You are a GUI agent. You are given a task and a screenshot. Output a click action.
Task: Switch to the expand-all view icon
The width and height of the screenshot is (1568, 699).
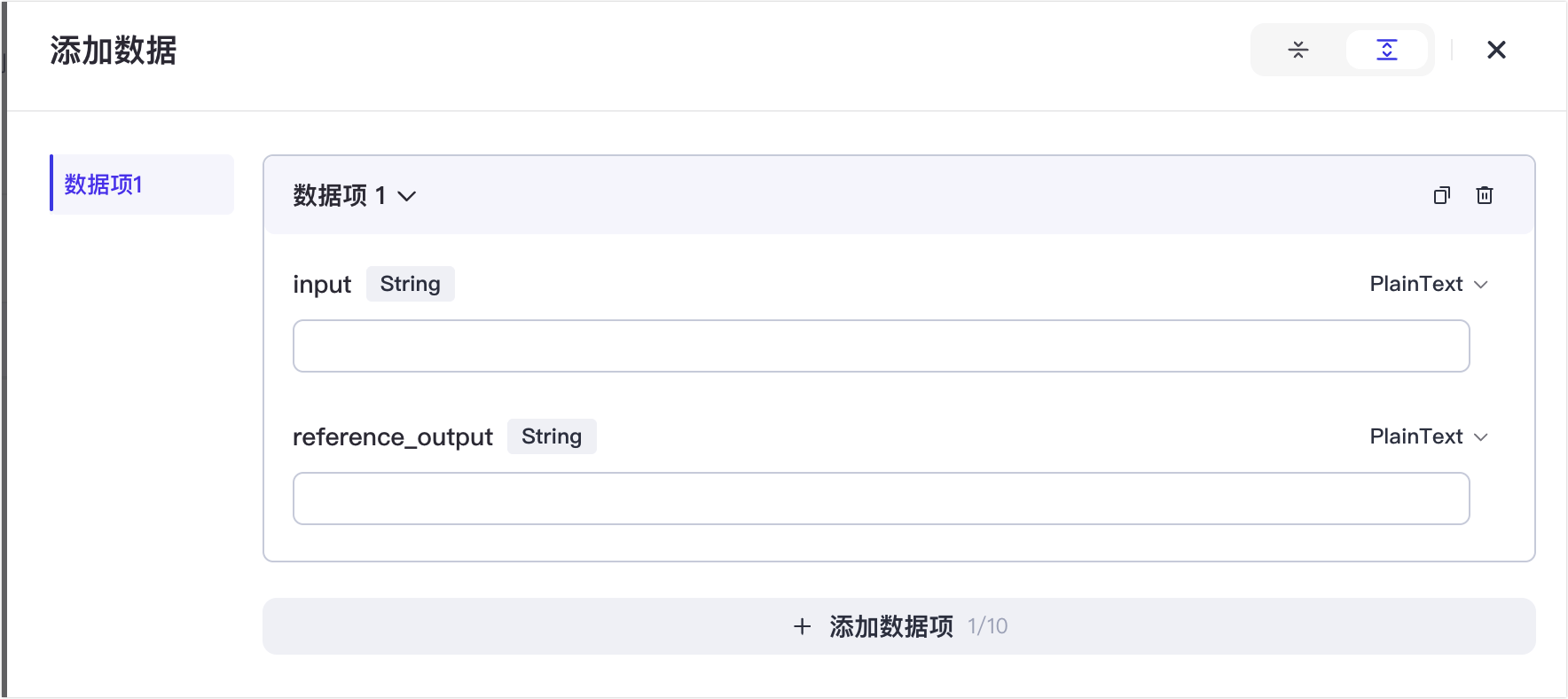point(1386,50)
